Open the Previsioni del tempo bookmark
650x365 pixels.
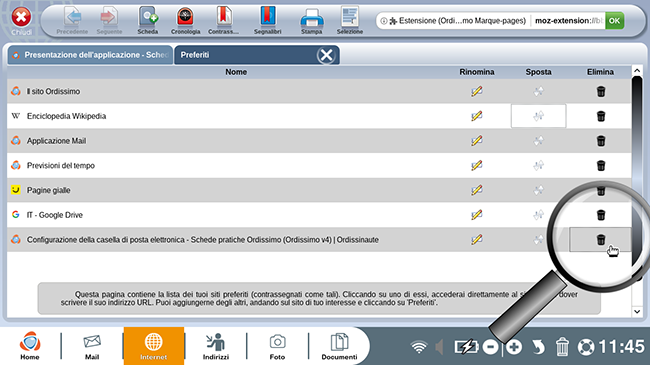(61, 165)
